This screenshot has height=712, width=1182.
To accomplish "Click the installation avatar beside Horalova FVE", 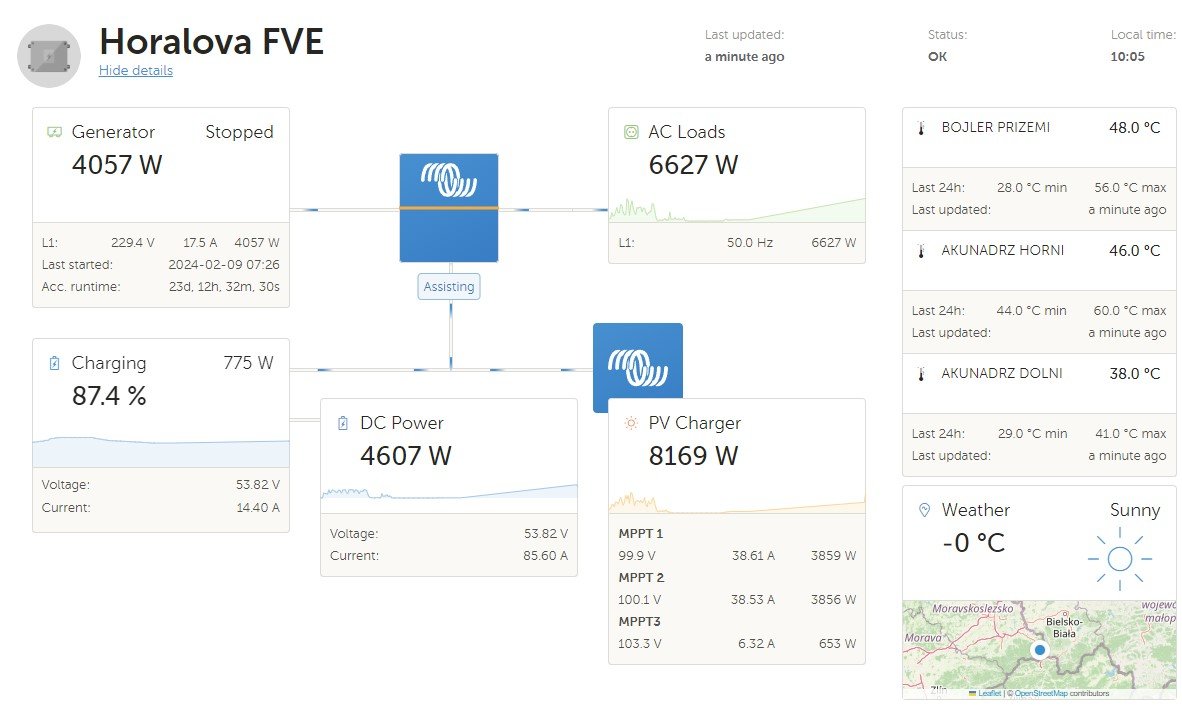I will pos(49,55).
